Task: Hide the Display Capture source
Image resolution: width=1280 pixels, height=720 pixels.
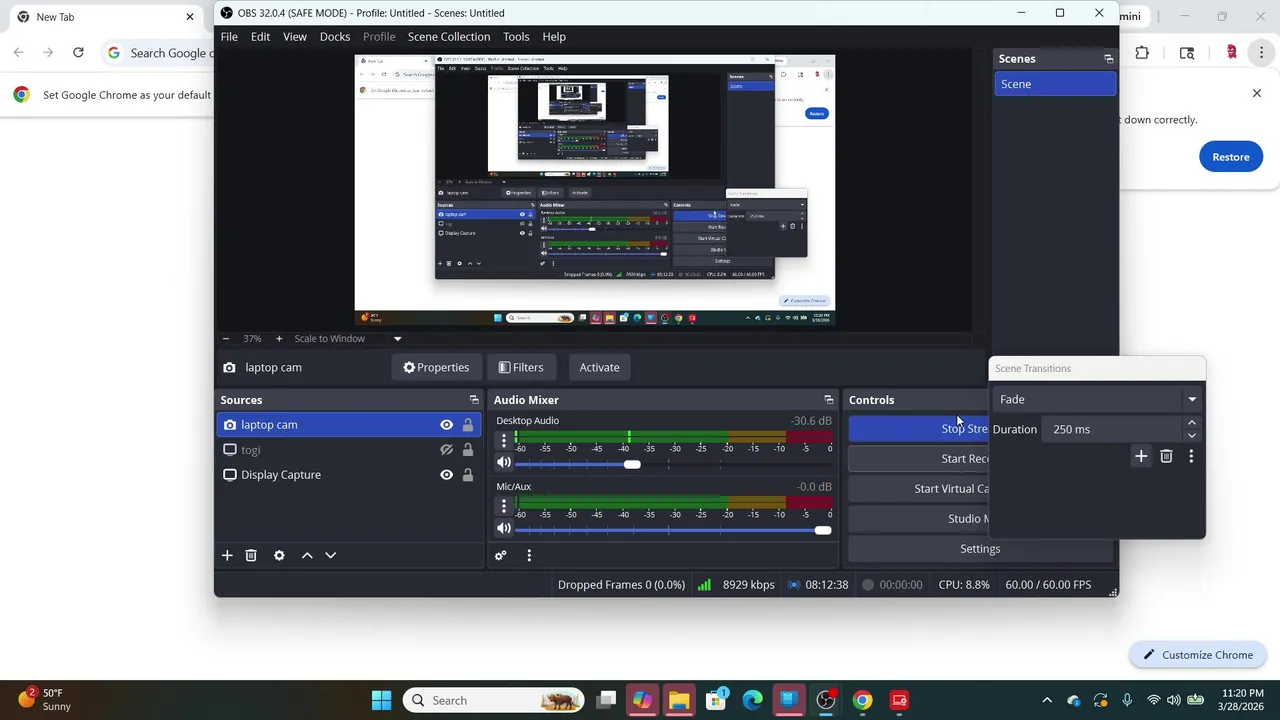Action: 446,475
